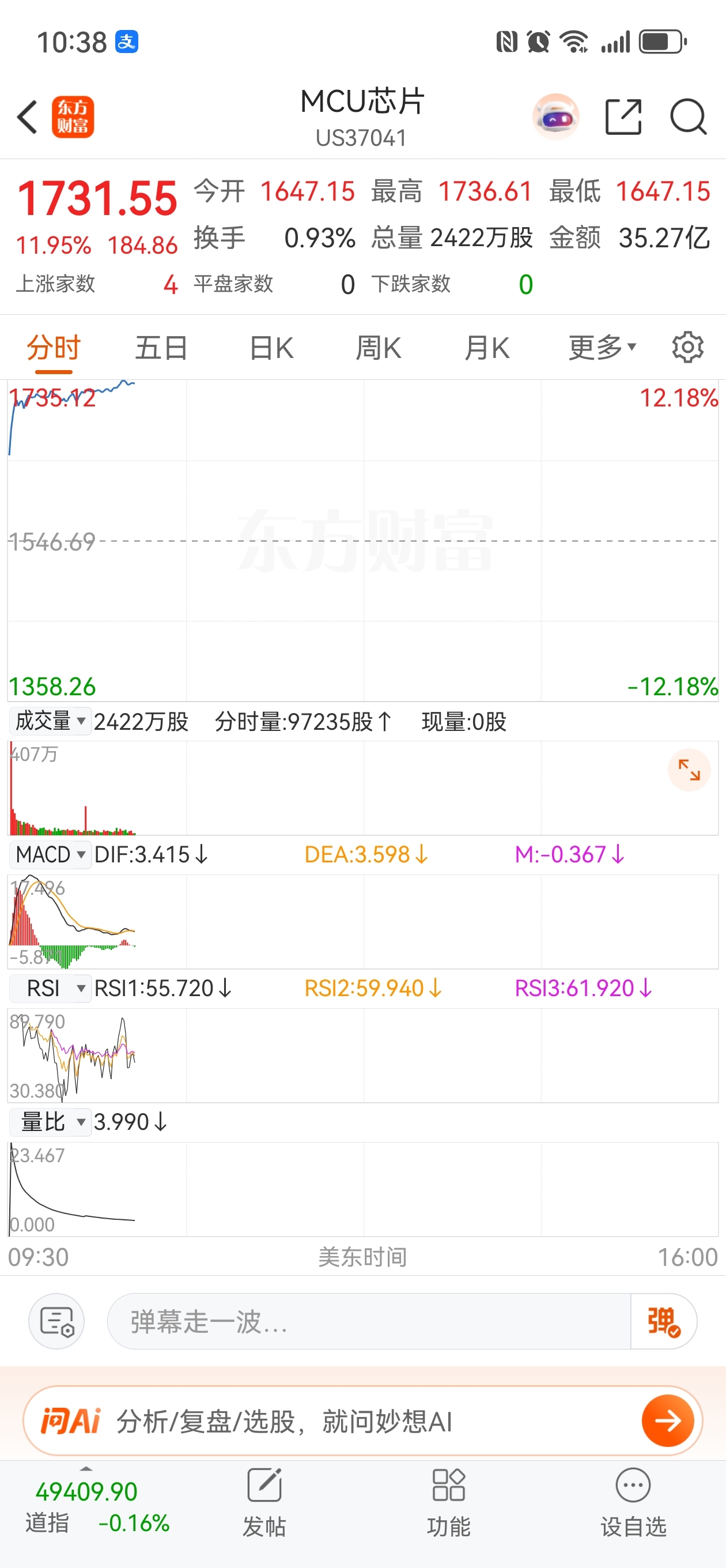This screenshot has height=1568, width=726.
Task: Expand the chart fullscreen arrows icon
Action: pyautogui.click(x=689, y=770)
